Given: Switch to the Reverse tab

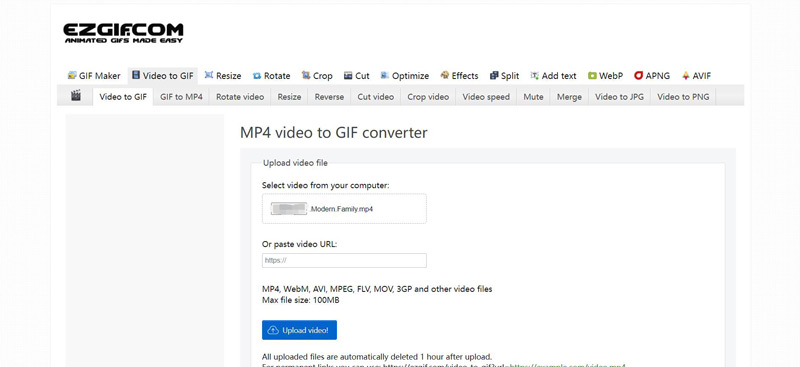Looking at the screenshot, I should click(329, 96).
